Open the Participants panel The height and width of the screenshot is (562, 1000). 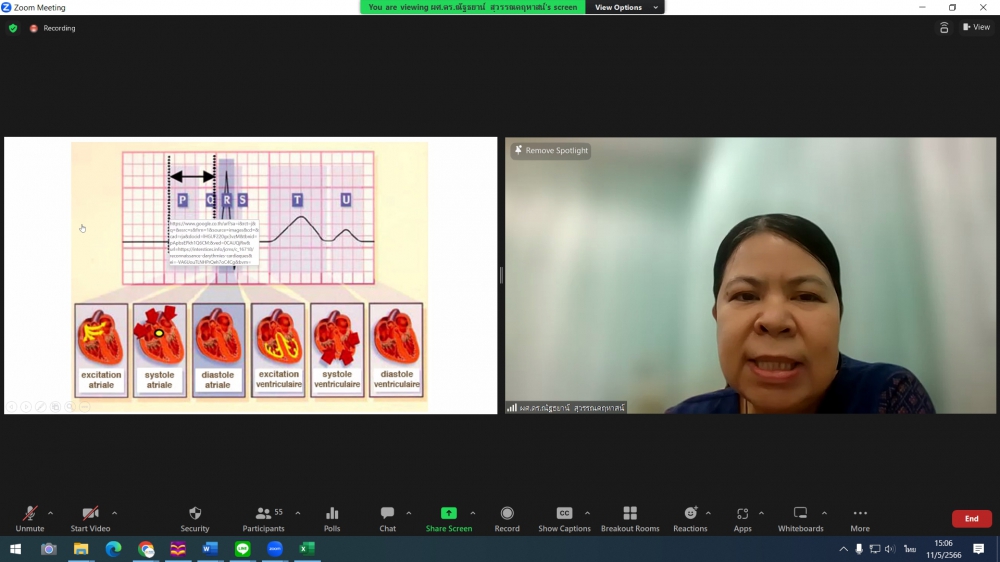click(264, 518)
